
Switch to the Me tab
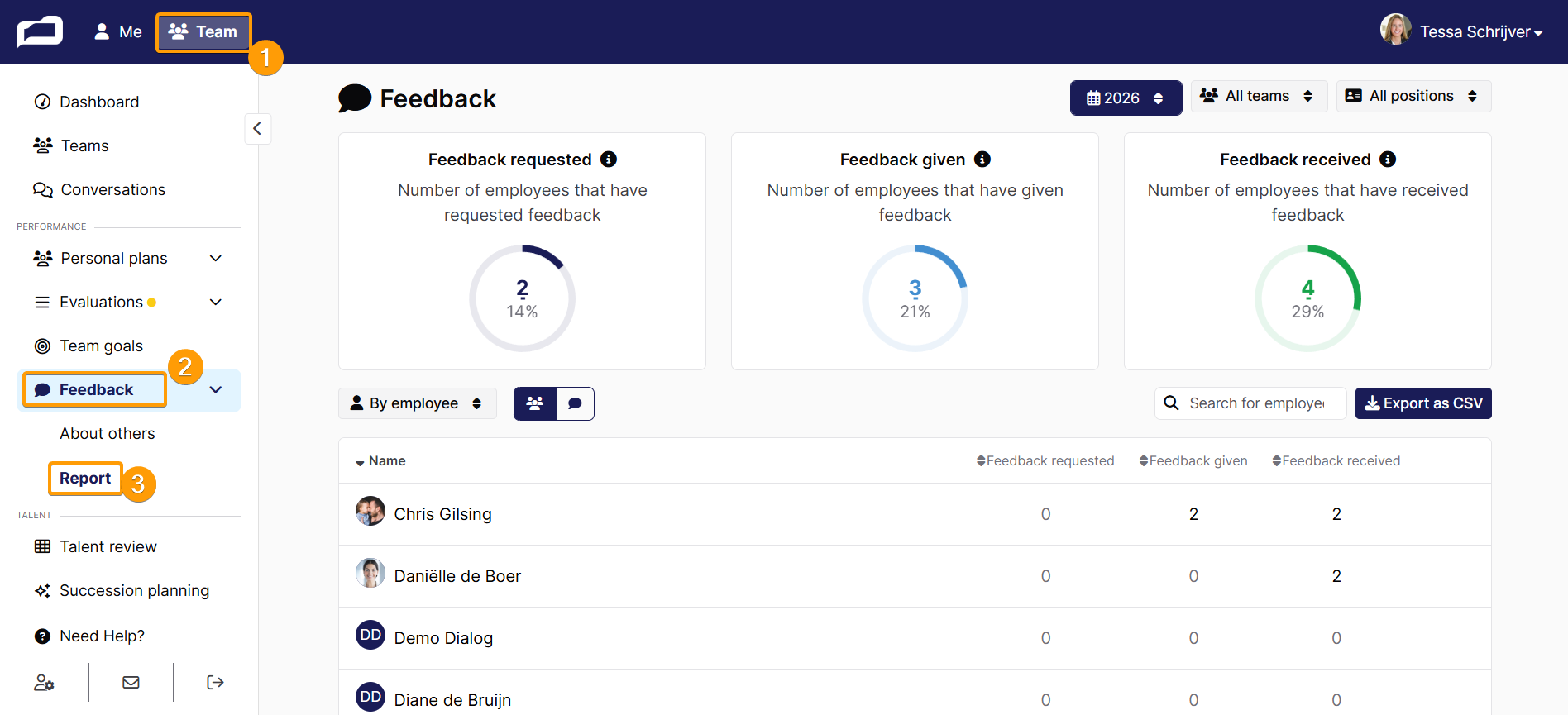point(117,32)
